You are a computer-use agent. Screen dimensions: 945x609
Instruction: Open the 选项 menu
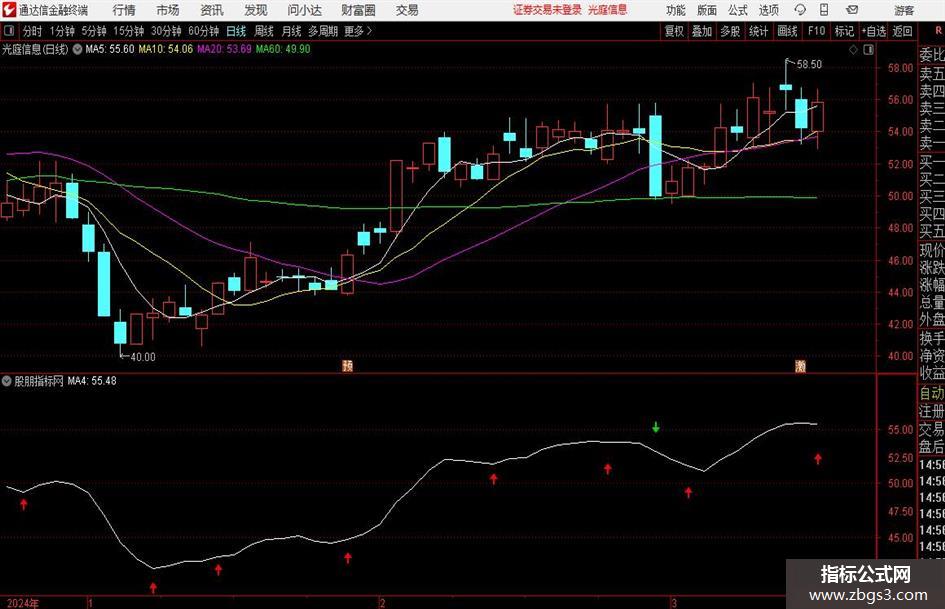pyautogui.click(x=768, y=10)
